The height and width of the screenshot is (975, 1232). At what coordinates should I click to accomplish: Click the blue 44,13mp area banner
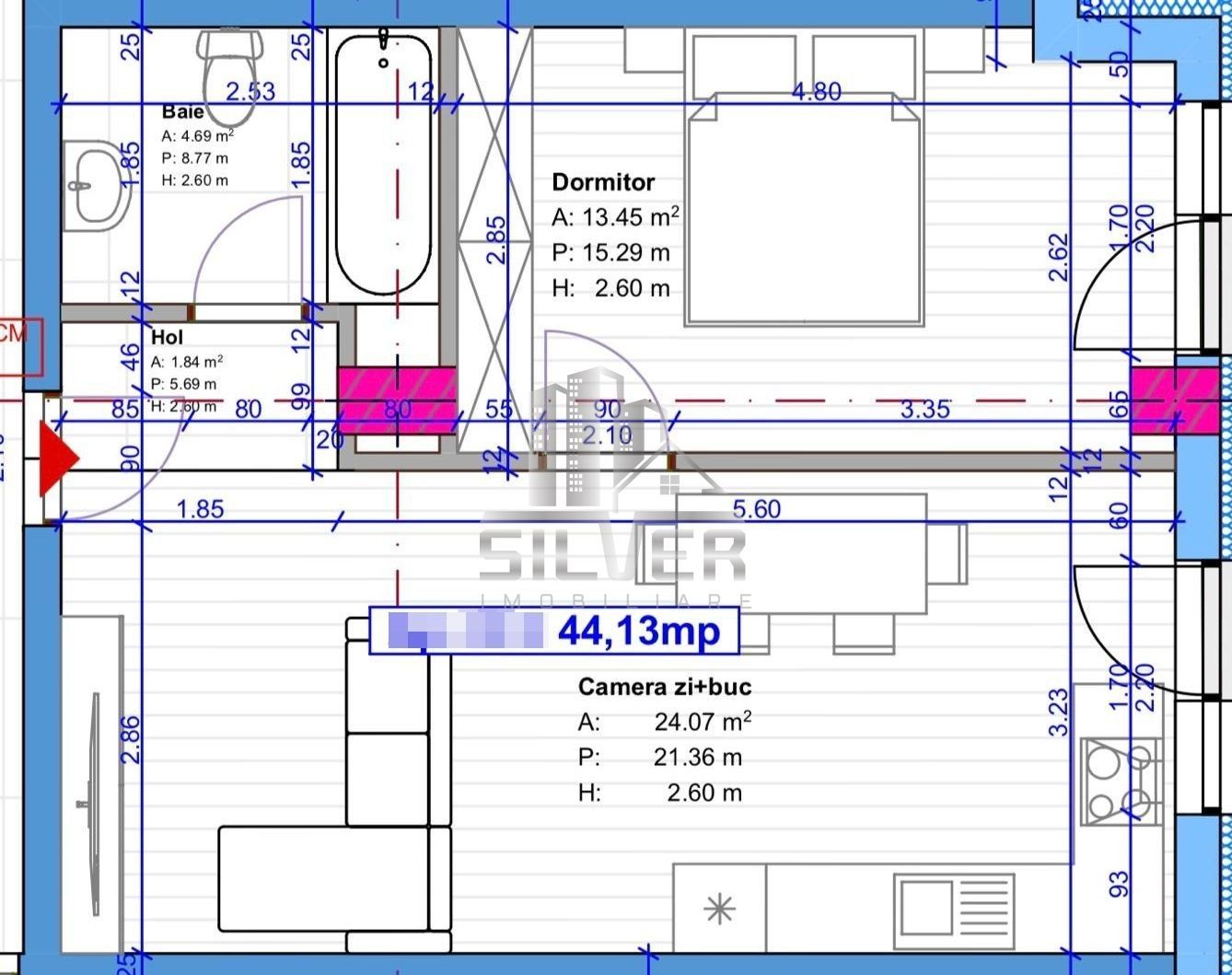(548, 632)
